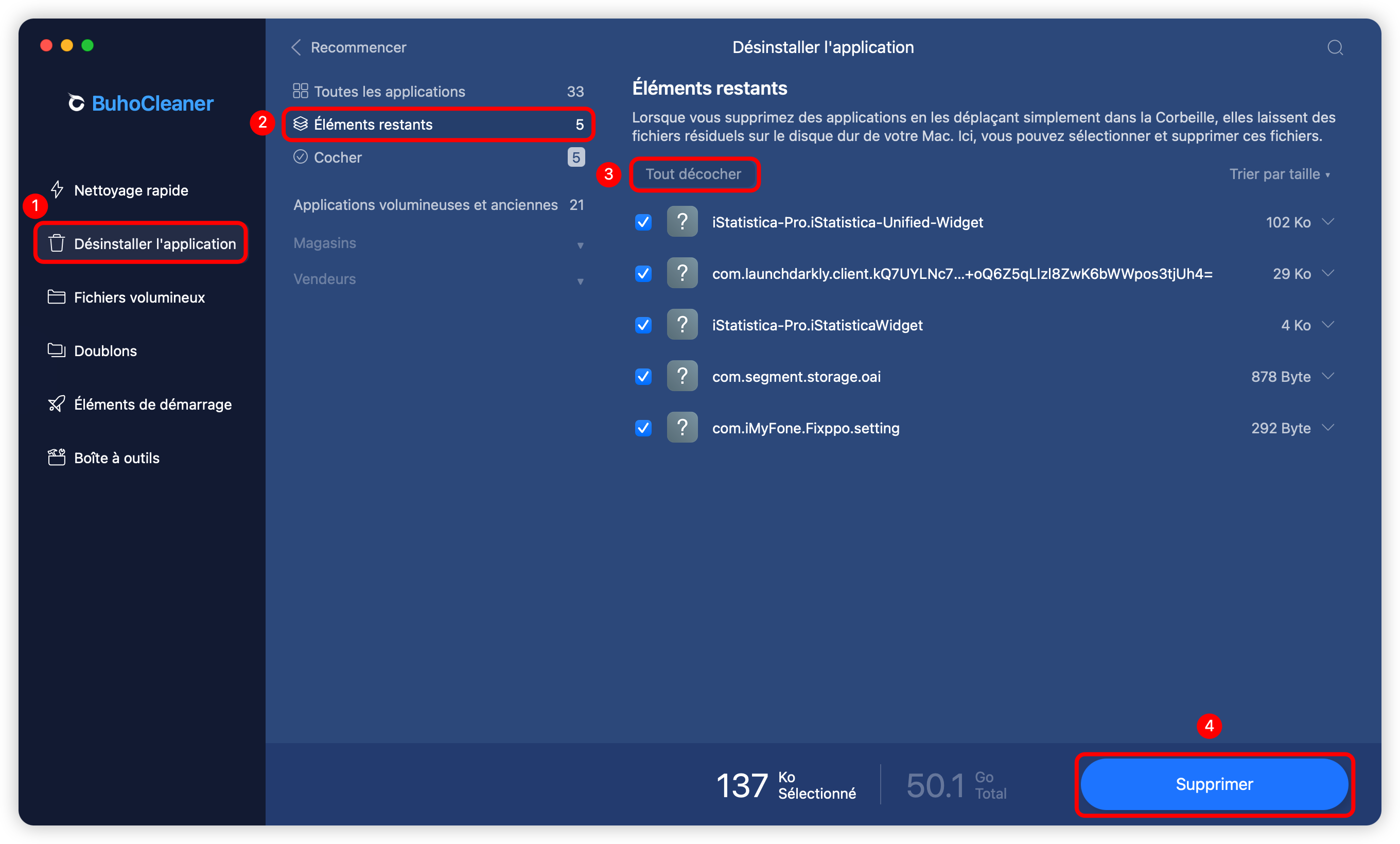Click the 29 Ko size value
This screenshot has height=844, width=1400.
pyautogui.click(x=1291, y=274)
